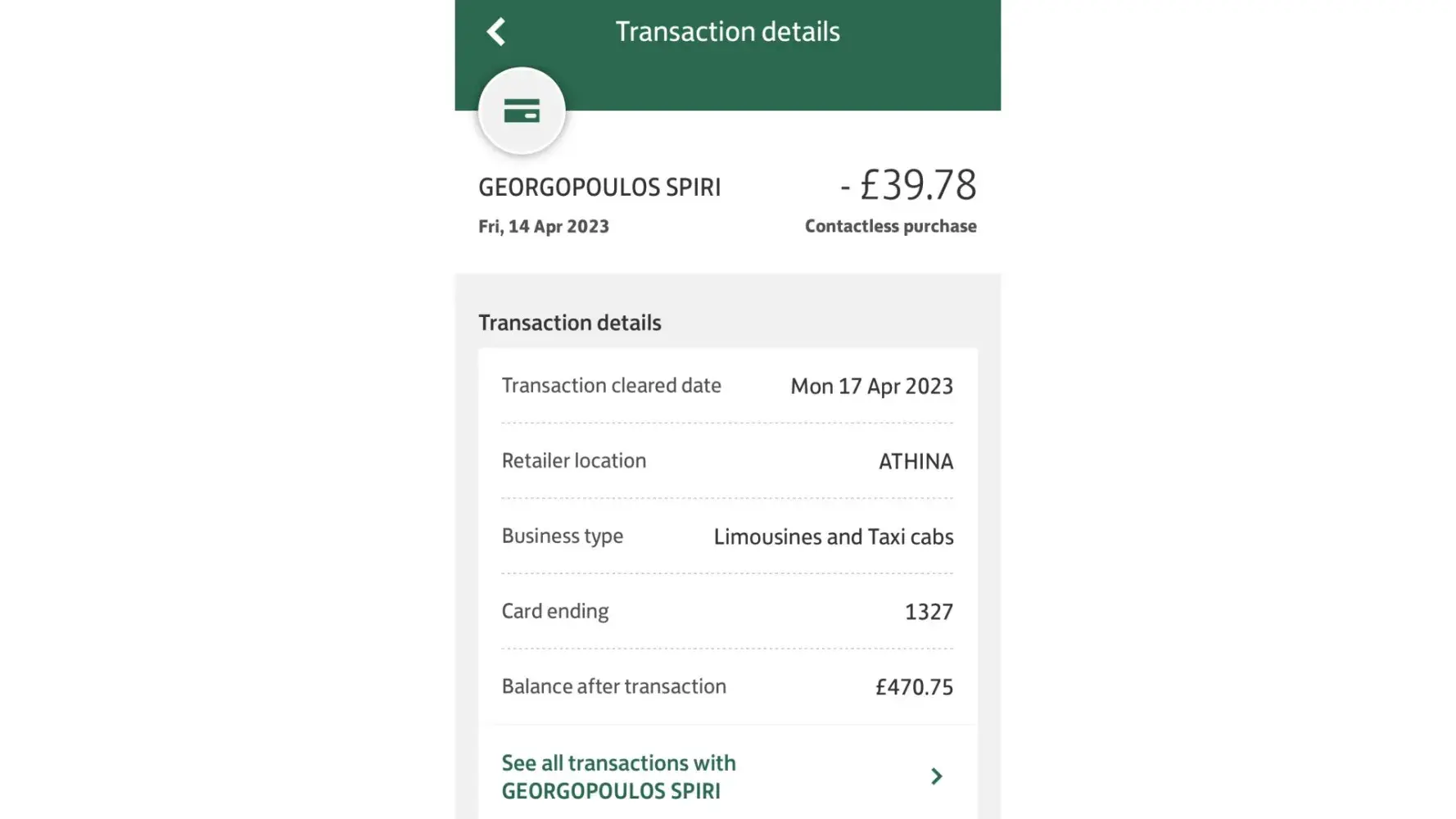Open the chevron beside See all transactions
1456x819 pixels.
(x=936, y=776)
